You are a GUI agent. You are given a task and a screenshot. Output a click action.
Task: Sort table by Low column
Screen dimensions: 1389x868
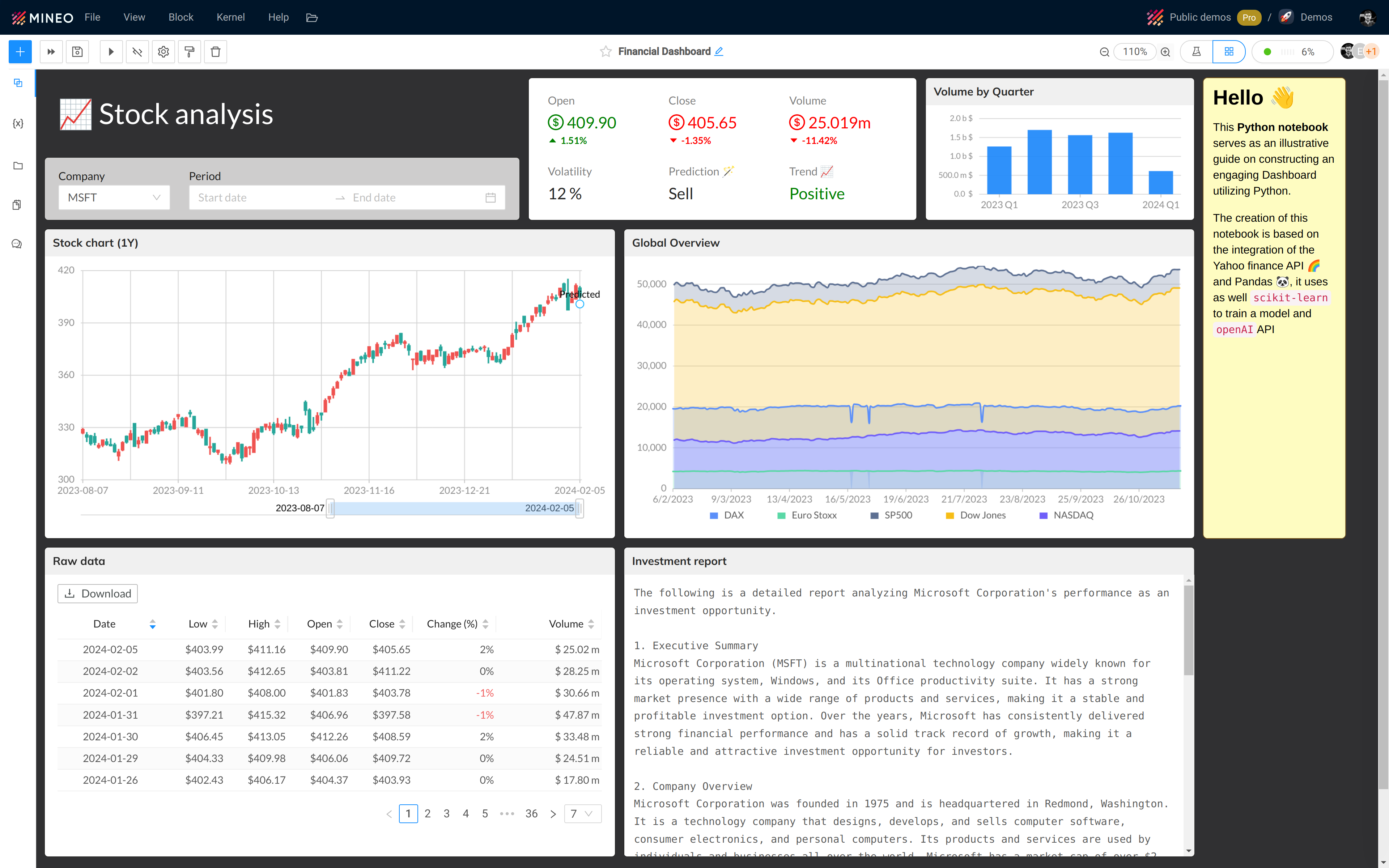pos(214,624)
